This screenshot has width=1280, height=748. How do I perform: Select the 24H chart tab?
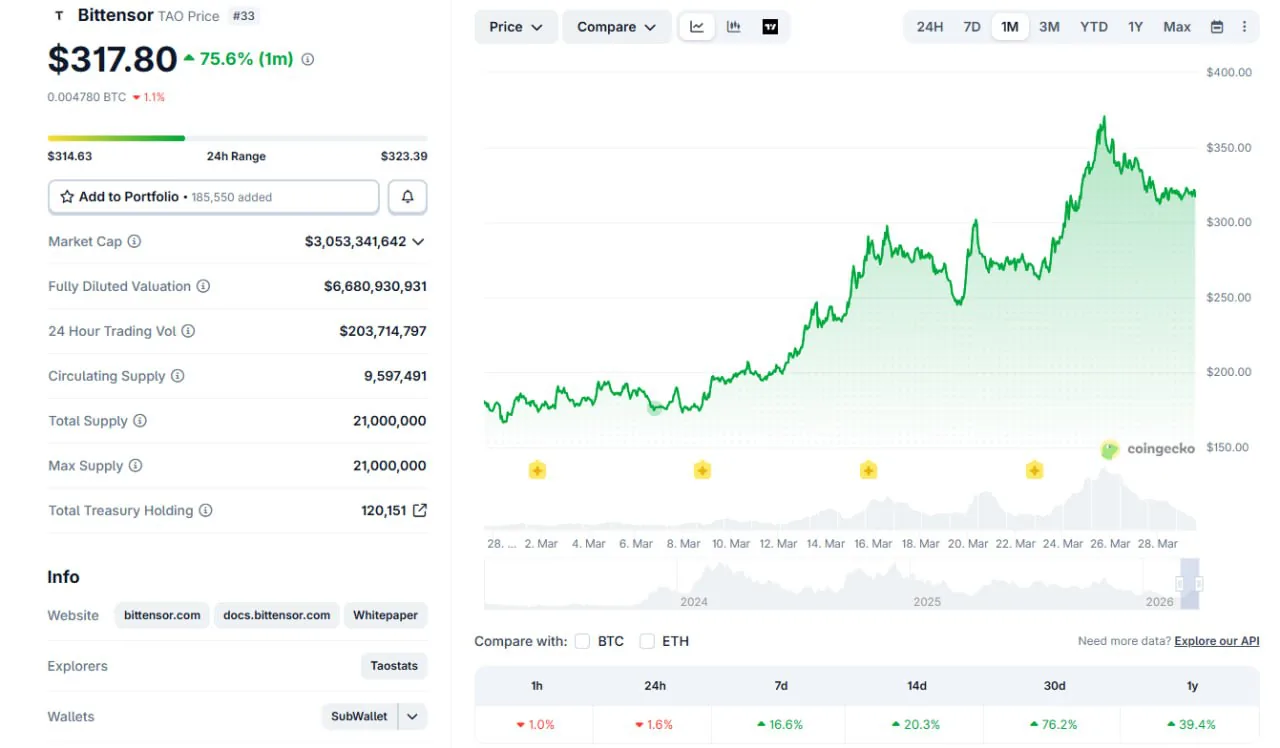(929, 27)
